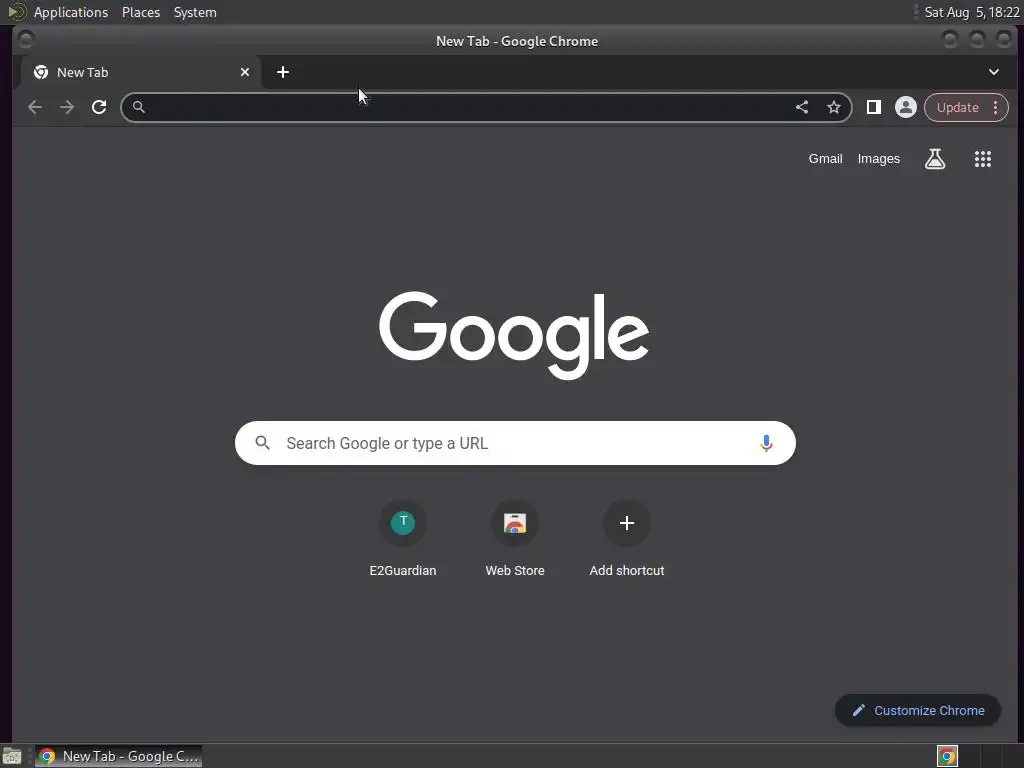Add a shortcut with the plus tile
The width and height of the screenshot is (1024, 768).
[x=627, y=539]
